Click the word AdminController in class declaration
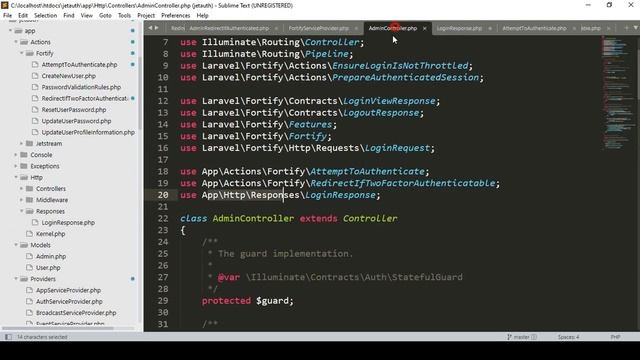 click(253, 218)
